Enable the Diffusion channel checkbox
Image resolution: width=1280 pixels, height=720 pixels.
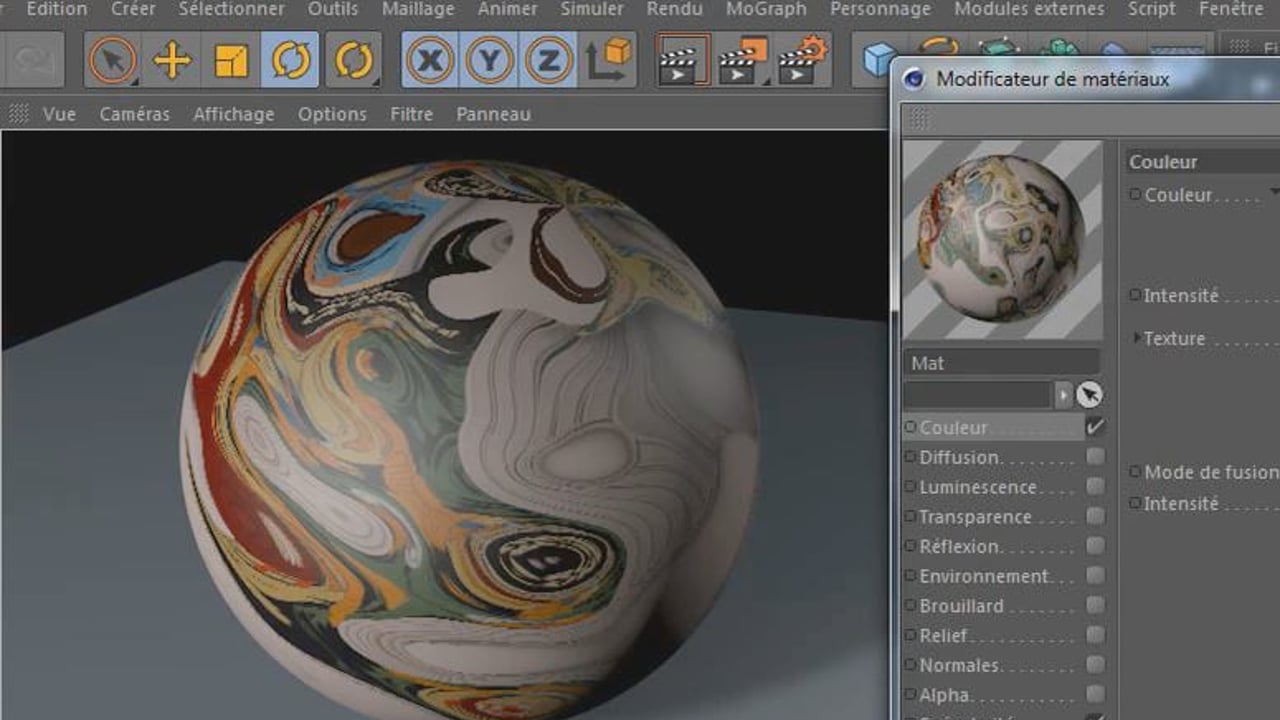point(1096,457)
